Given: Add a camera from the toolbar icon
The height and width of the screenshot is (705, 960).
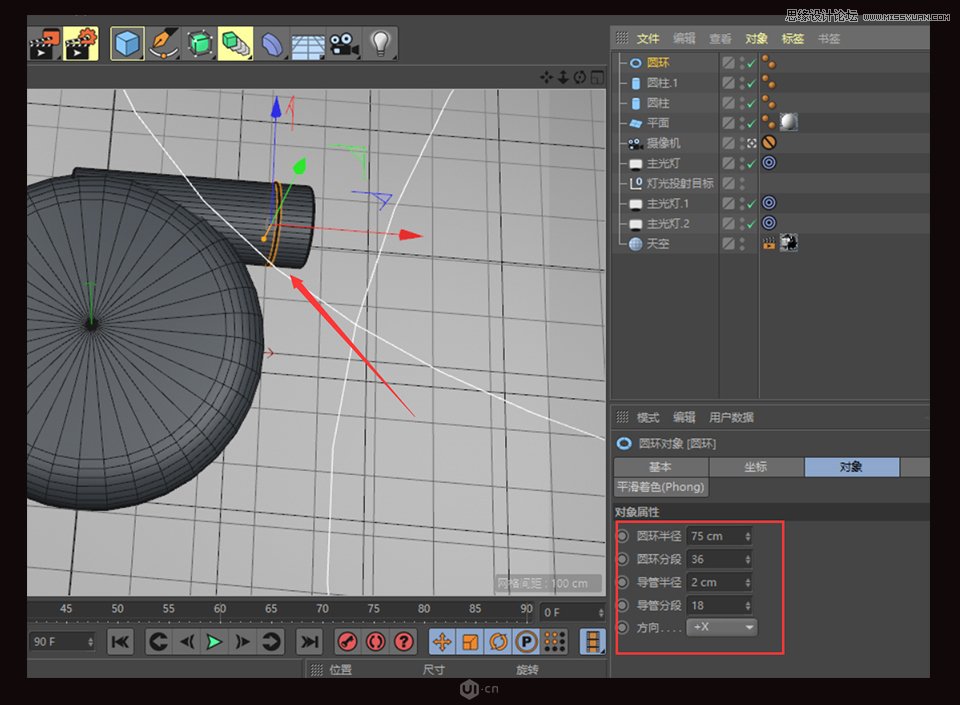Looking at the screenshot, I should pos(343,42).
